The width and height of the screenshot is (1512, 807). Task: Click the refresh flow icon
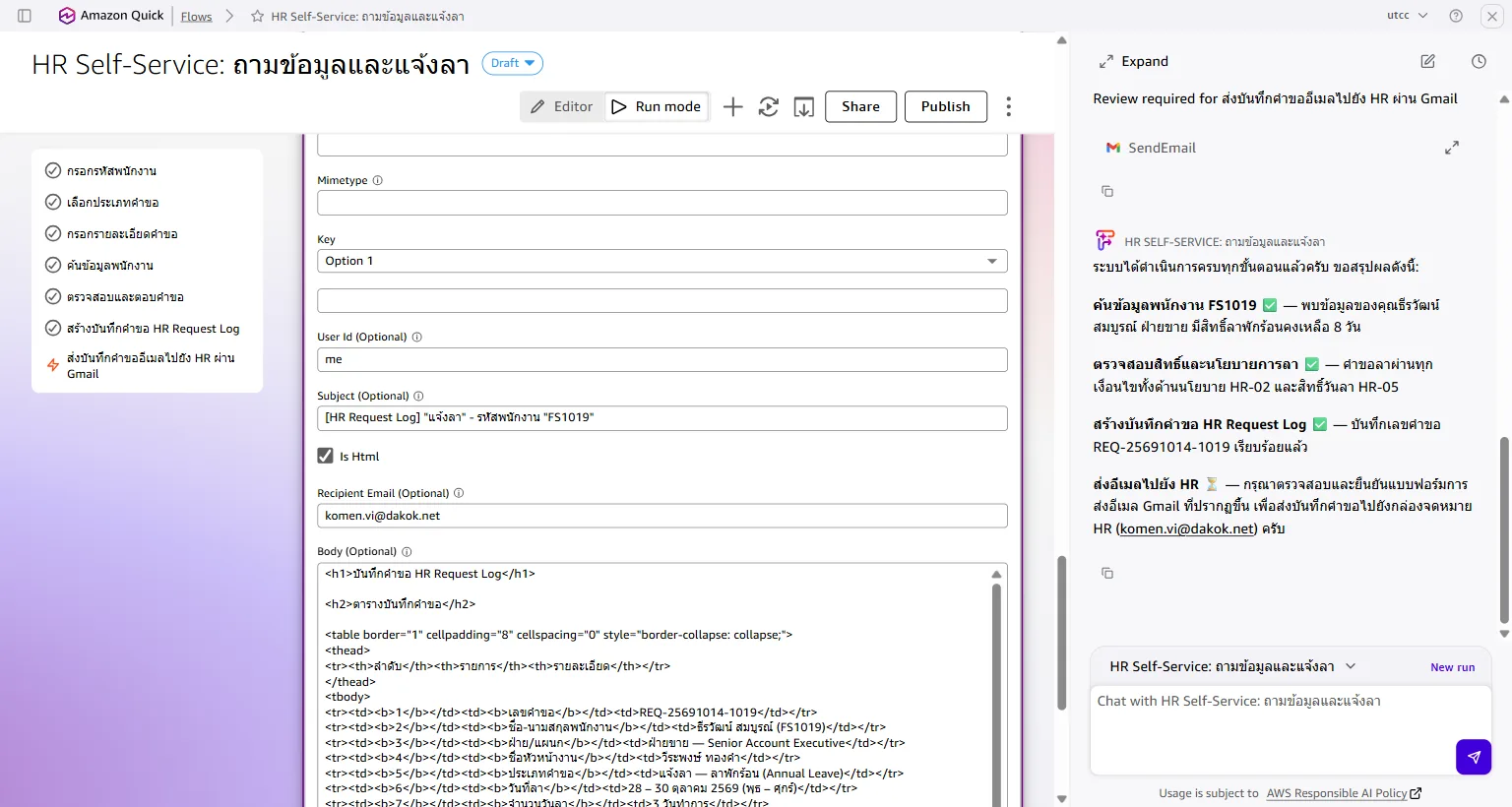point(769,106)
